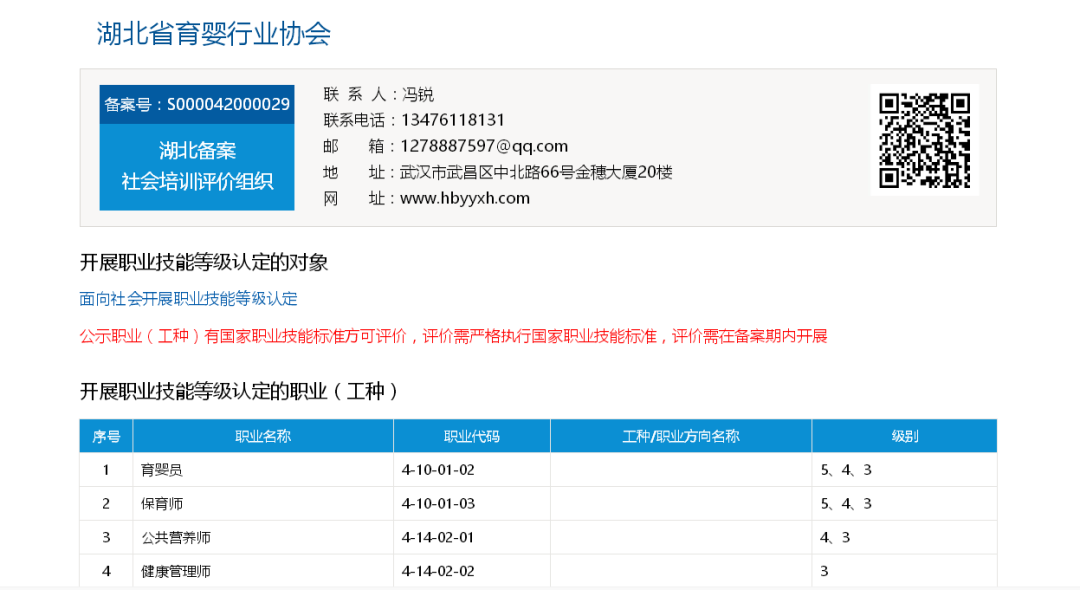The image size is (1080, 590).
Task: Select the 育婴员 table cell
Action: [x=263, y=470]
